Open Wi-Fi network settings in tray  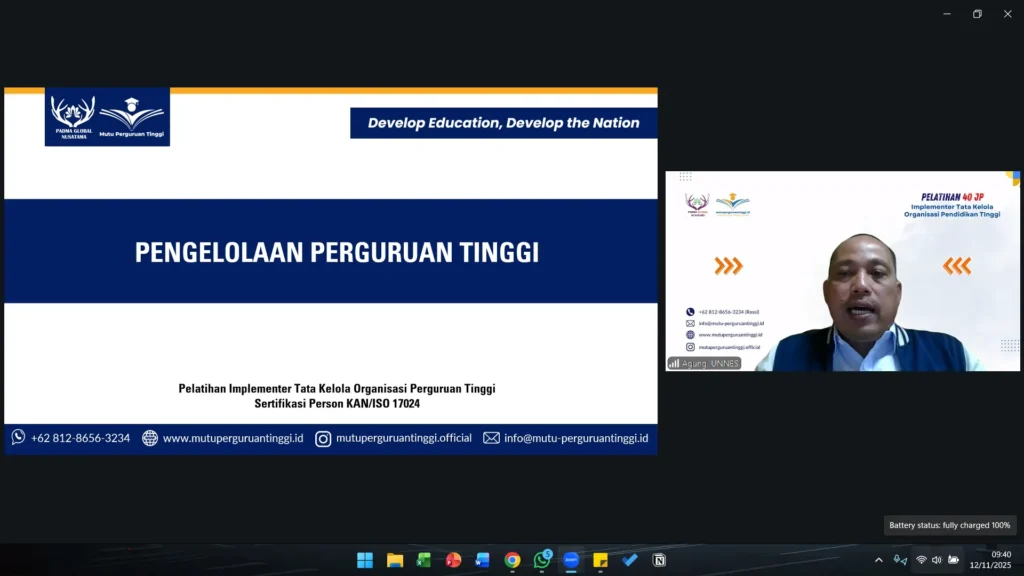pyautogui.click(x=921, y=560)
